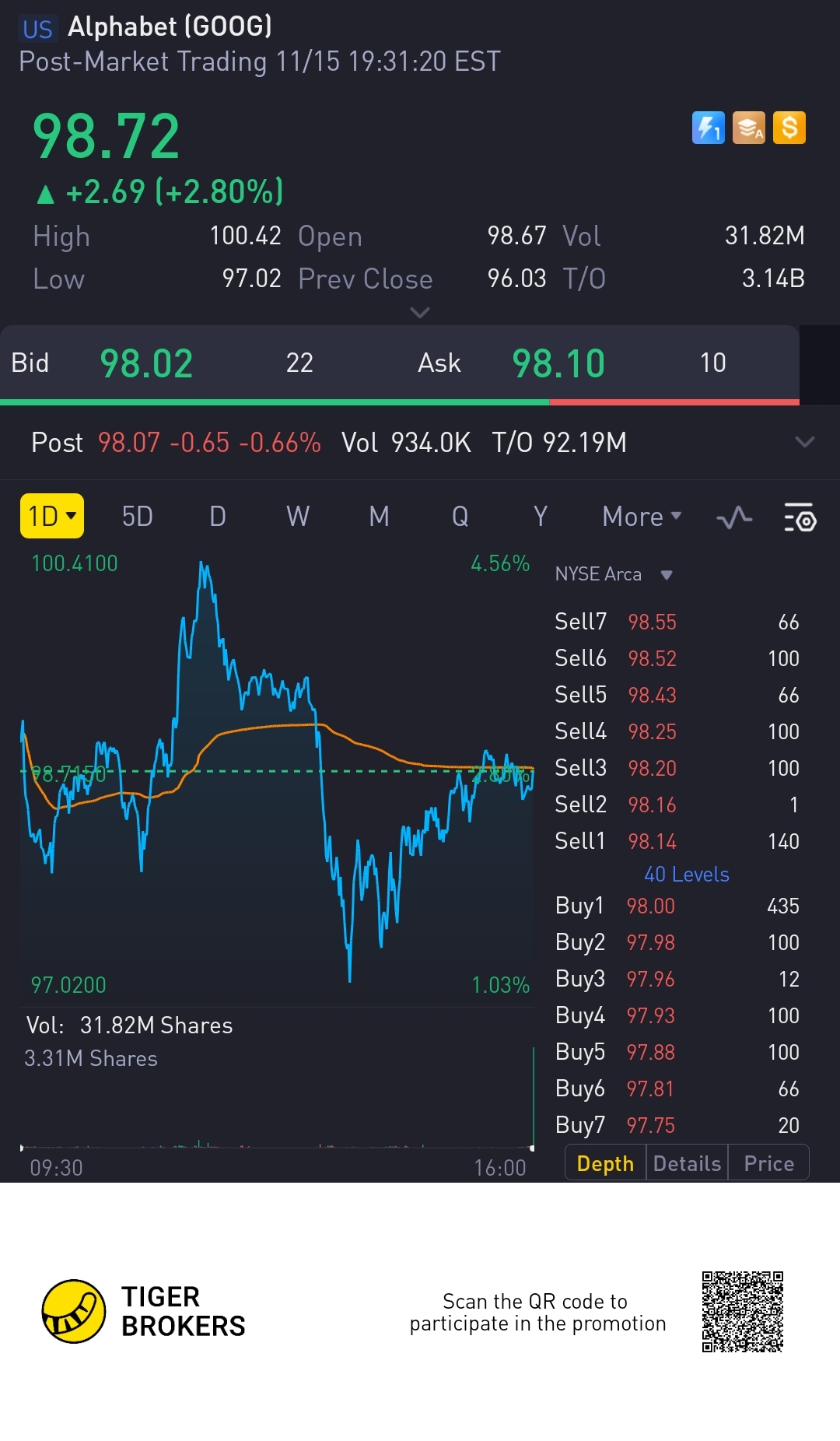
Task: Tap the yellow dollar sign icon
Action: tap(789, 128)
